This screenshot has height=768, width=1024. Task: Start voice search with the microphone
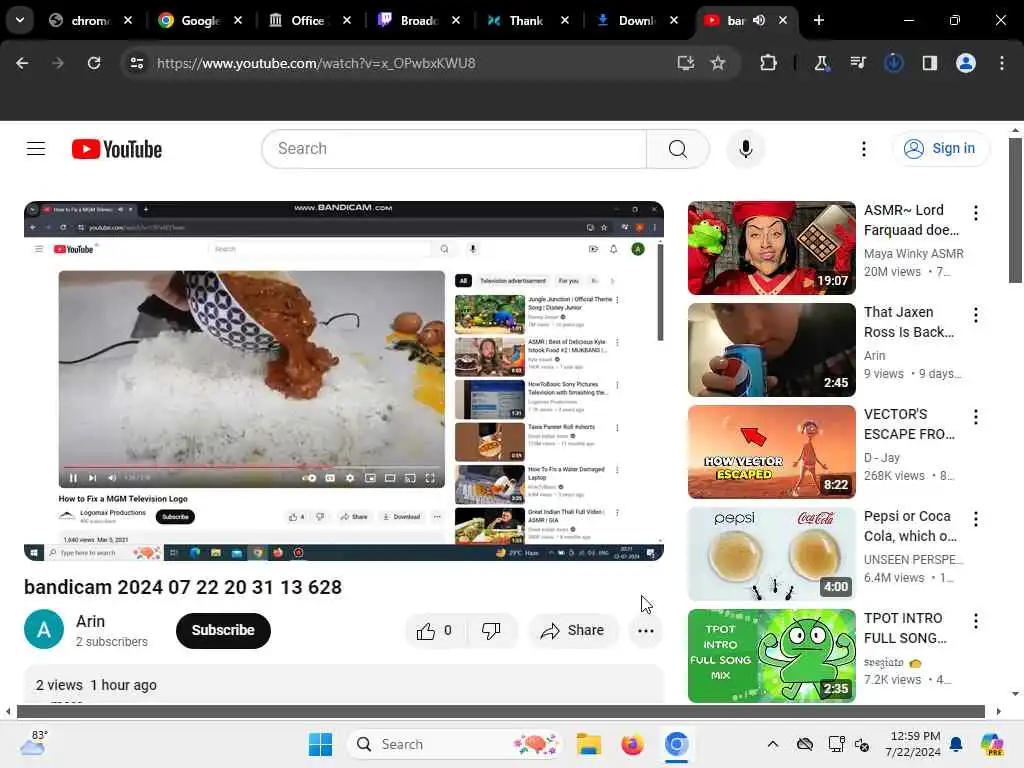pyautogui.click(x=745, y=149)
